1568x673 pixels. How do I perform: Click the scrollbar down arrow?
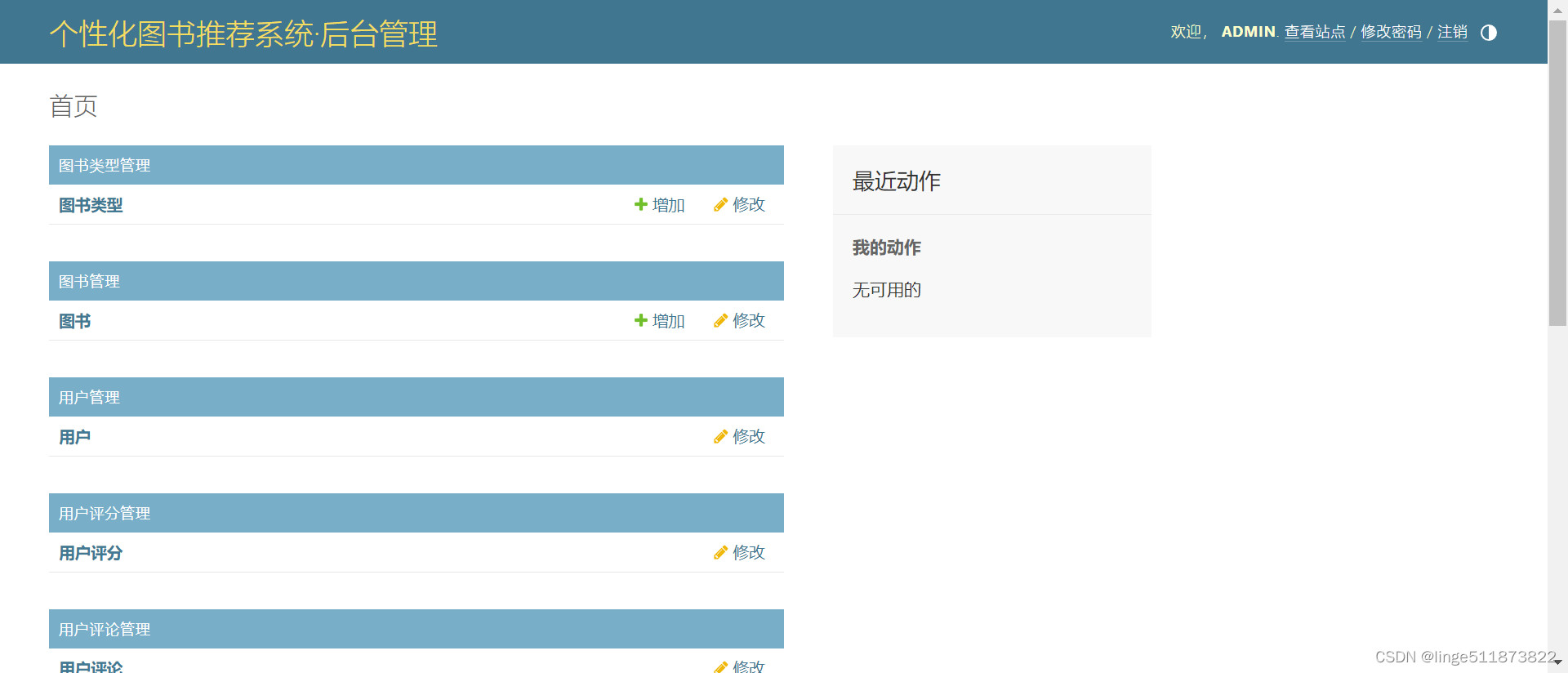(1557, 662)
